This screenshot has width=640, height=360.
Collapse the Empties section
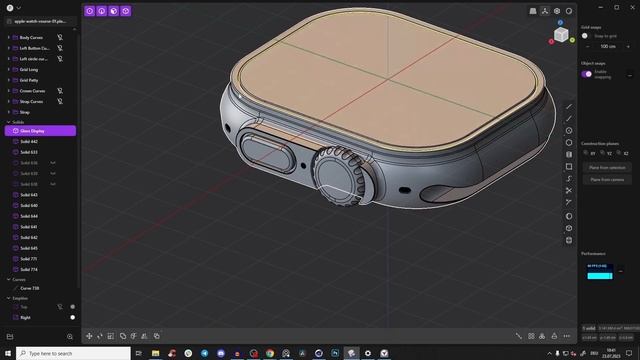coord(9,298)
